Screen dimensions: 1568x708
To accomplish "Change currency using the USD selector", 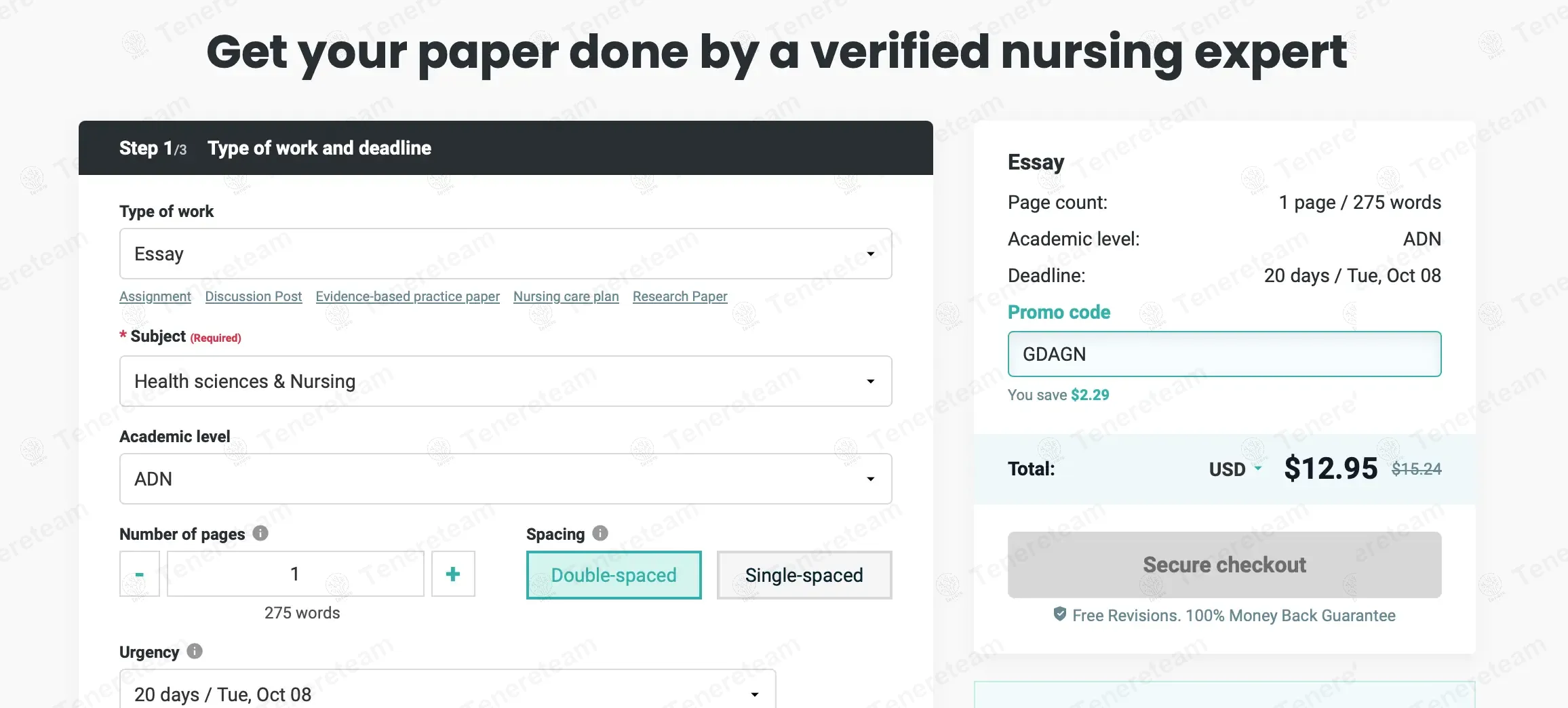I will click(1235, 469).
